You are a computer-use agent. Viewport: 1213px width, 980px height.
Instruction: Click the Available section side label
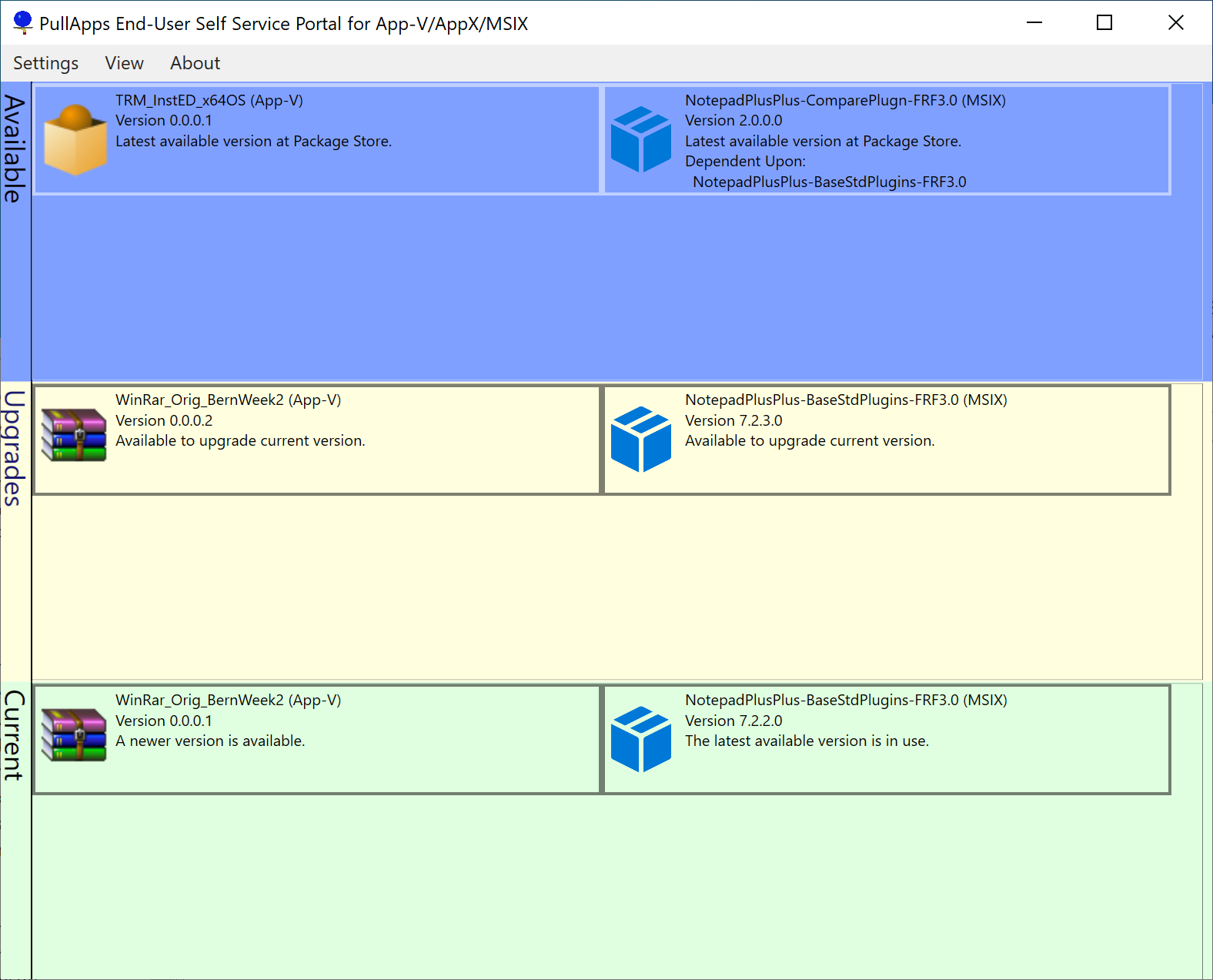pos(15,149)
